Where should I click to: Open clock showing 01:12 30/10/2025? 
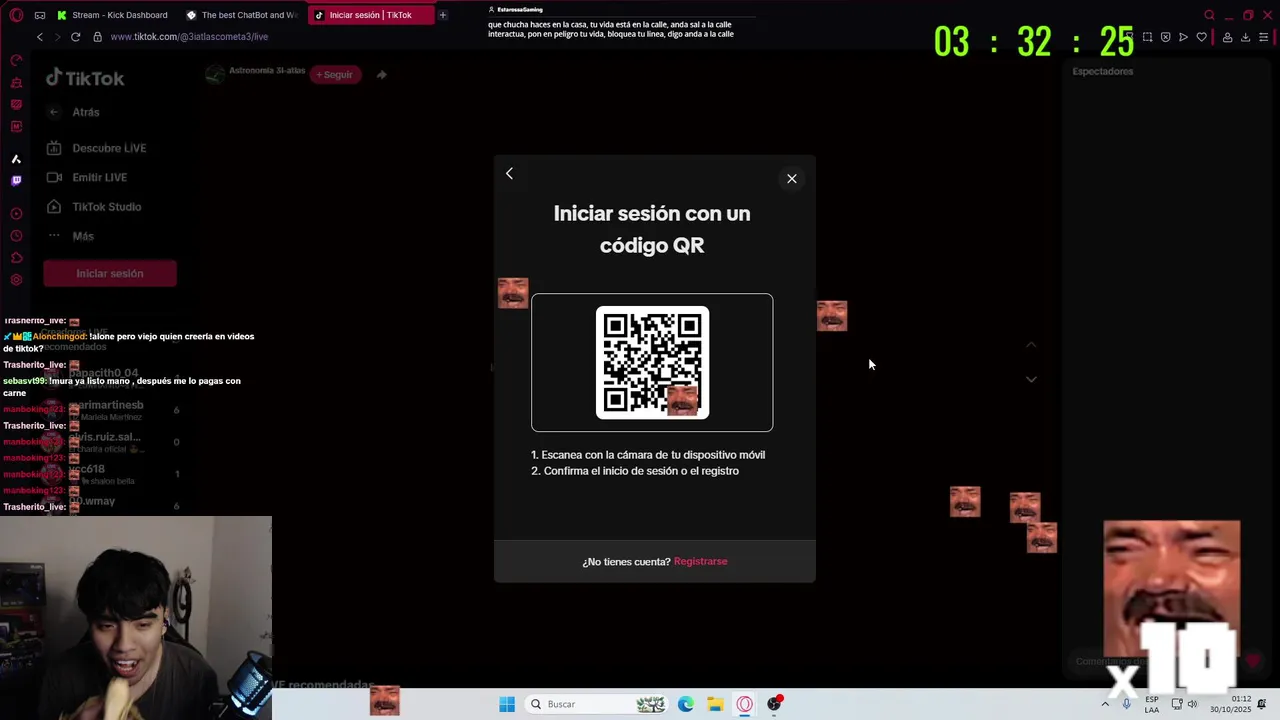pos(1231,704)
